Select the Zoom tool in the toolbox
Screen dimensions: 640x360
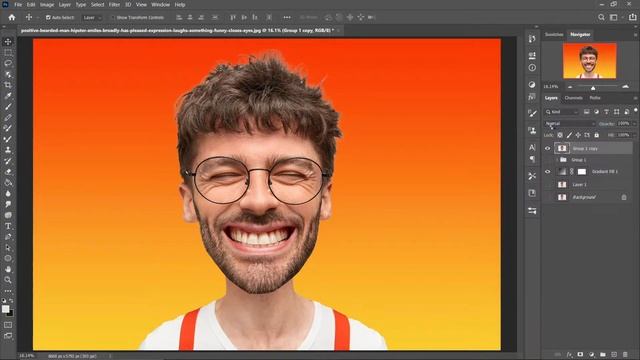[x=8, y=280]
